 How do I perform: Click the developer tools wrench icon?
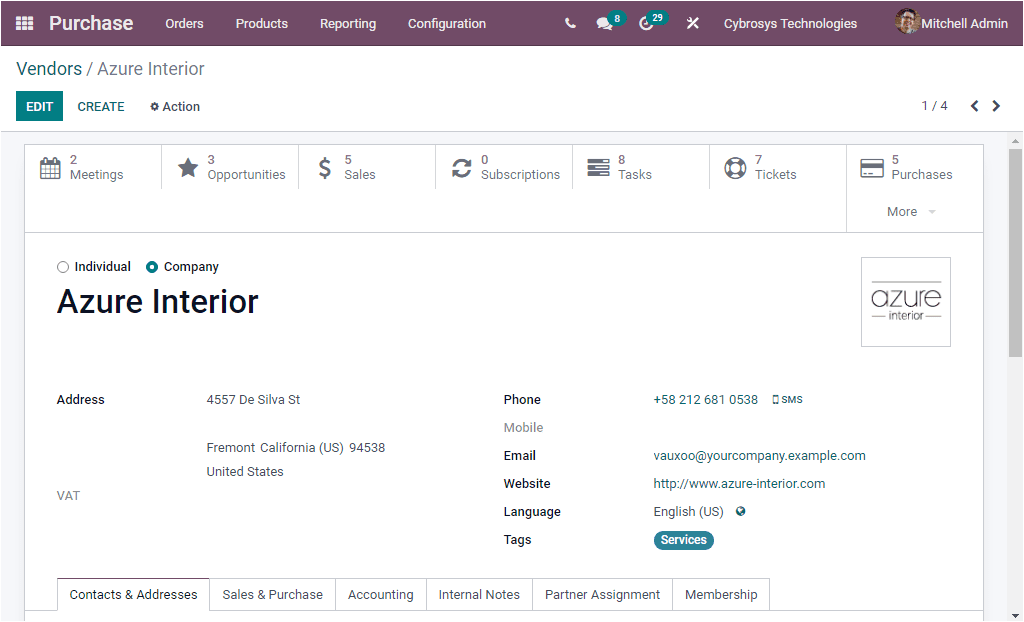[x=693, y=23]
